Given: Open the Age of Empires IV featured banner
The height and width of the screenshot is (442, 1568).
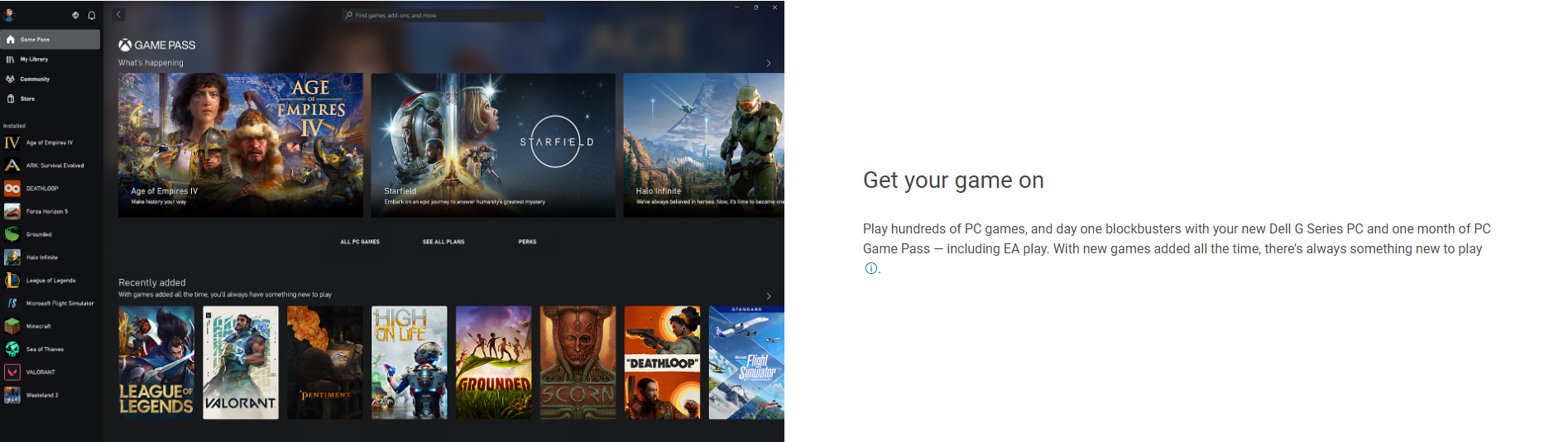Looking at the screenshot, I should (240, 145).
